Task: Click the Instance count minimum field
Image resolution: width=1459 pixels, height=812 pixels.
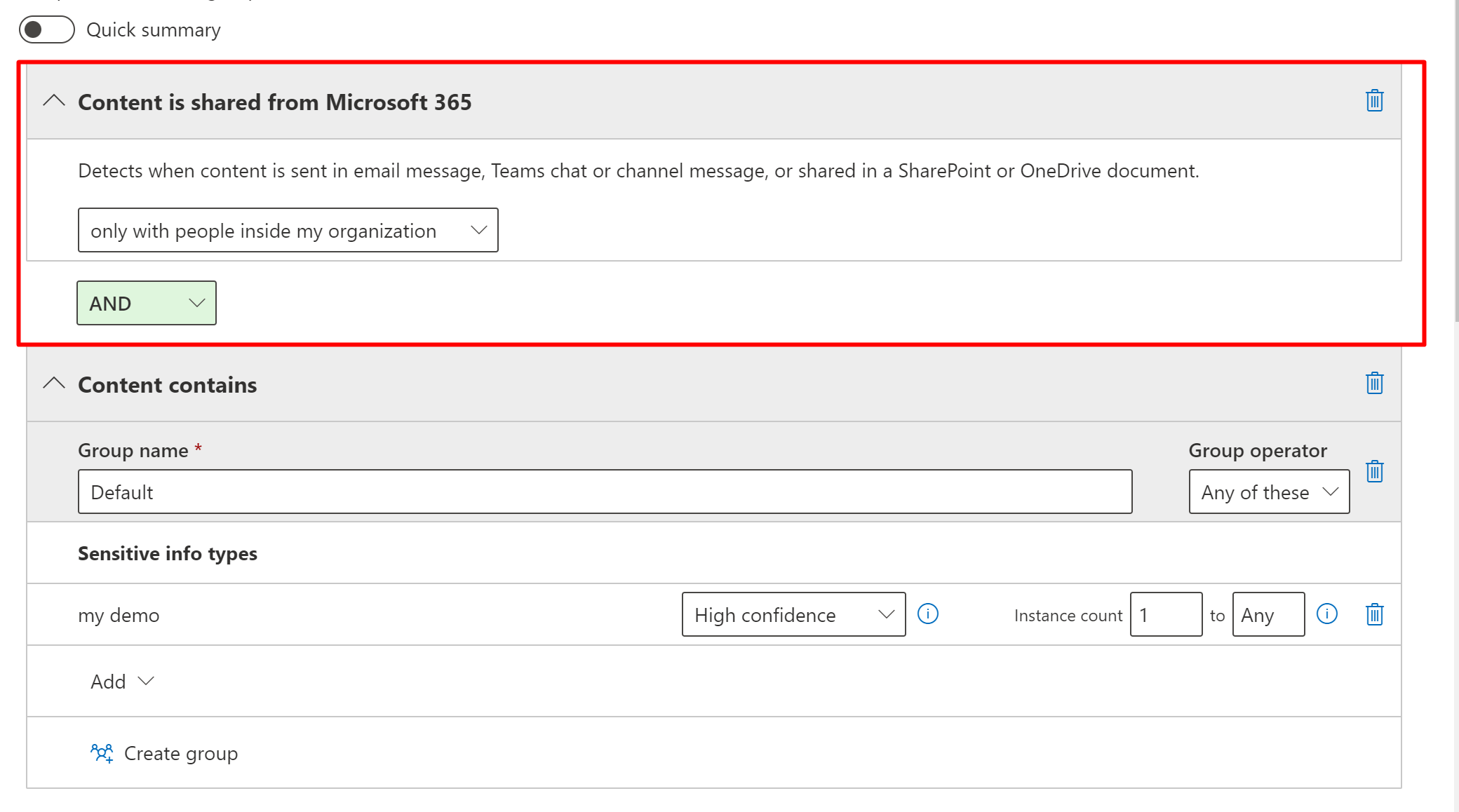Action: 1165,614
